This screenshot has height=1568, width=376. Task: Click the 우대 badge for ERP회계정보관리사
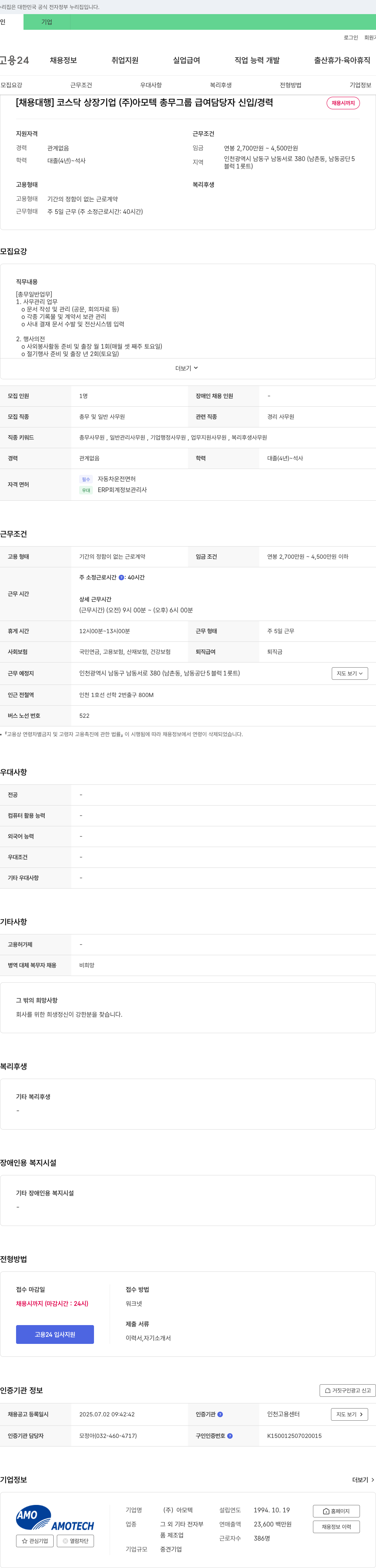coord(86,490)
